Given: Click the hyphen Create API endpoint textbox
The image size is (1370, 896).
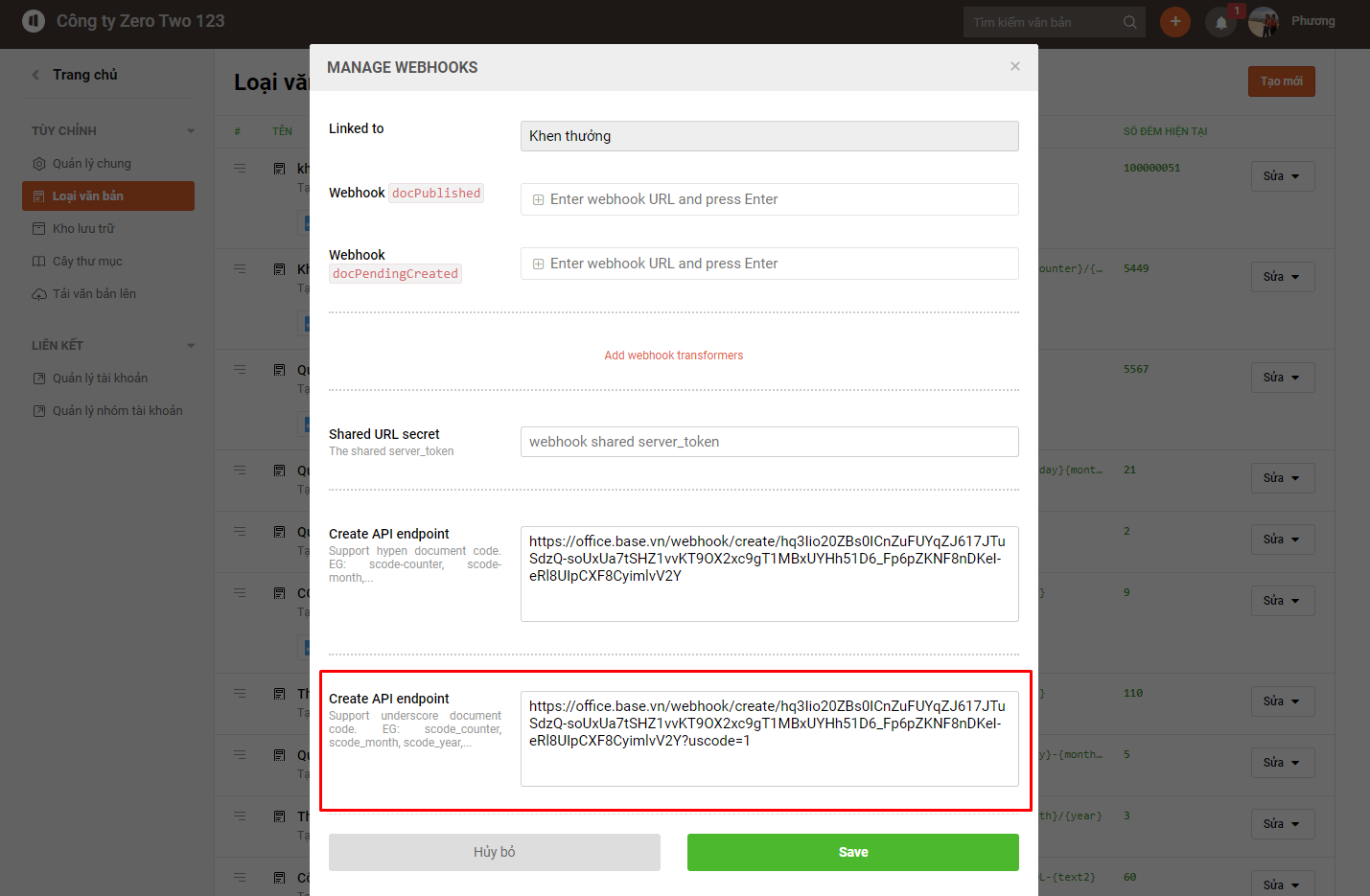Looking at the screenshot, I should pyautogui.click(x=769, y=574).
